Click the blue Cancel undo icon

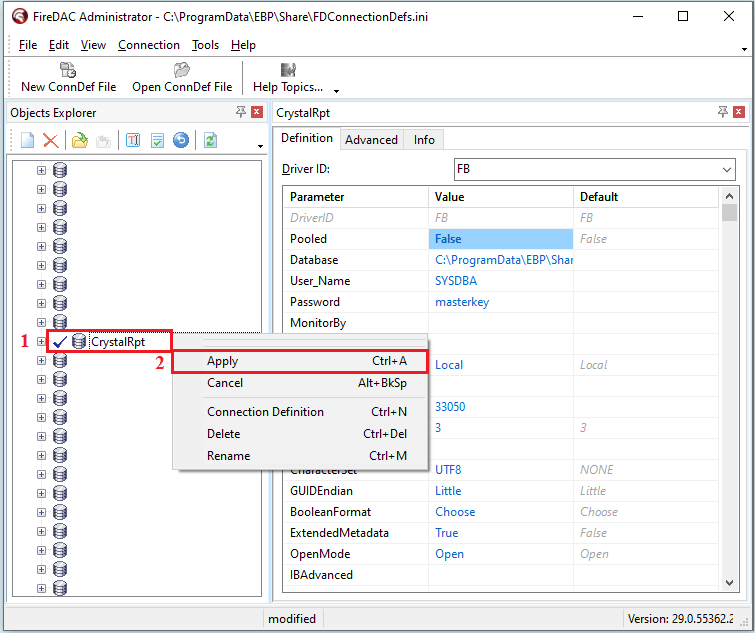point(181,141)
